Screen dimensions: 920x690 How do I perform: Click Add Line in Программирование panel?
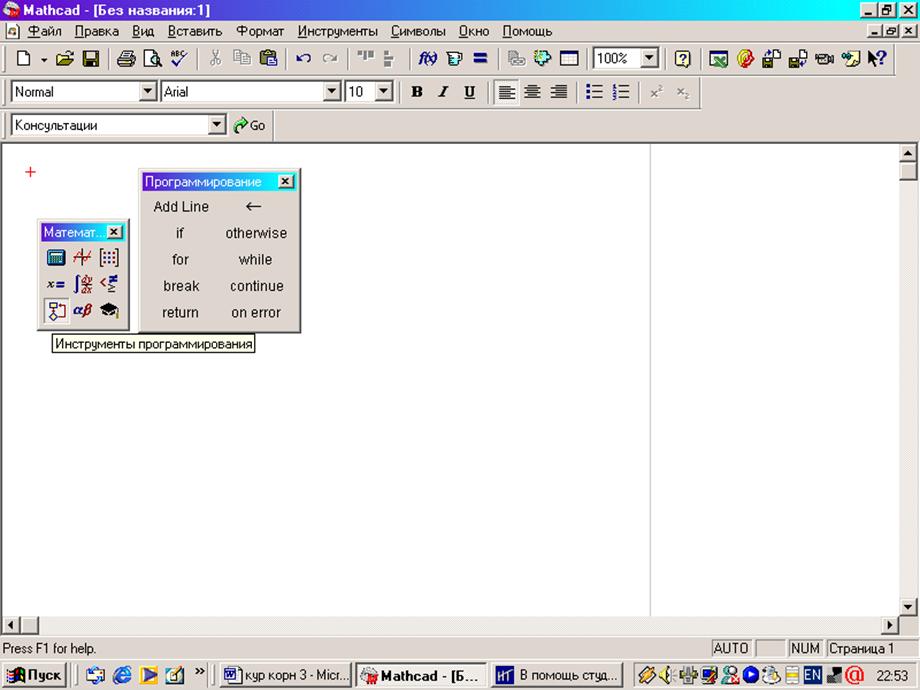[x=181, y=207]
